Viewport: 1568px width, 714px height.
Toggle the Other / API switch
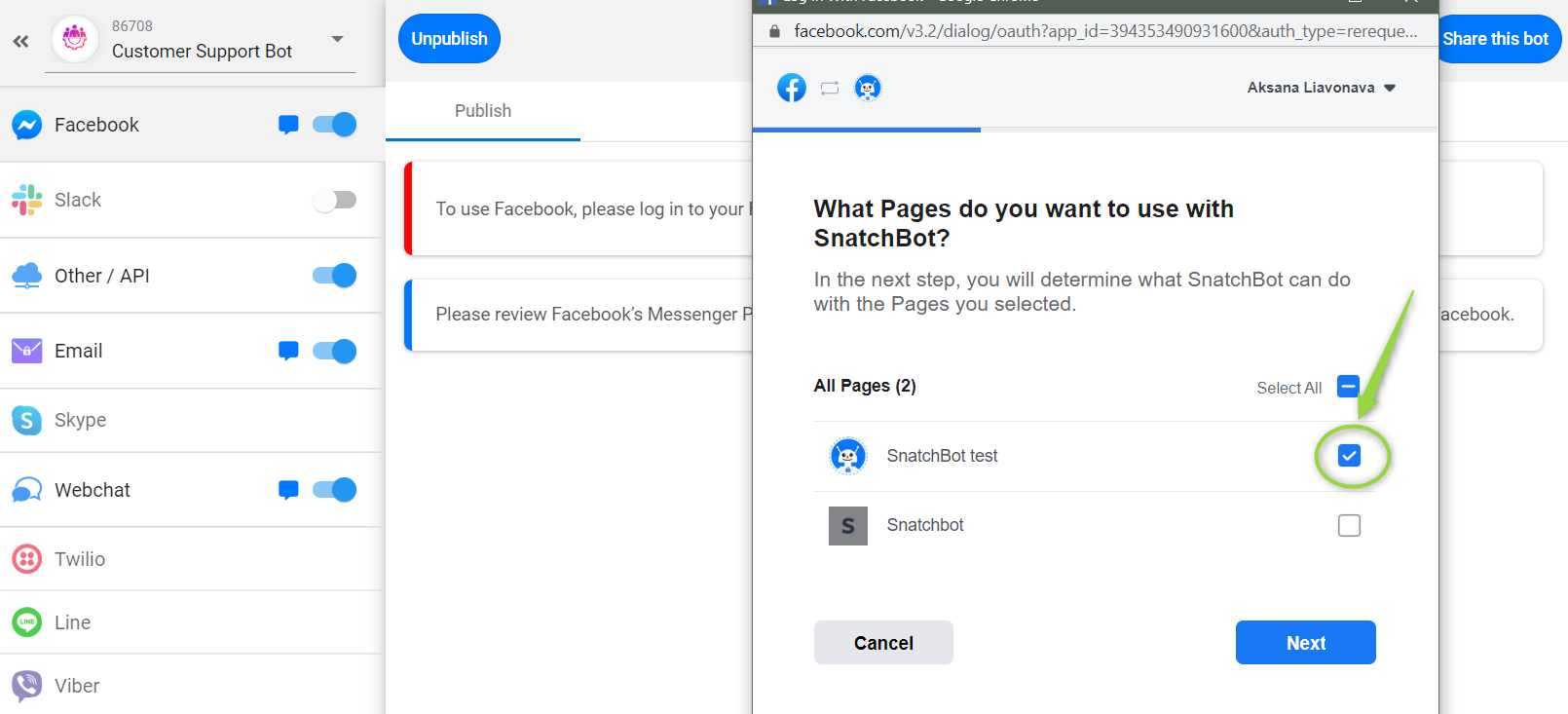pos(334,276)
